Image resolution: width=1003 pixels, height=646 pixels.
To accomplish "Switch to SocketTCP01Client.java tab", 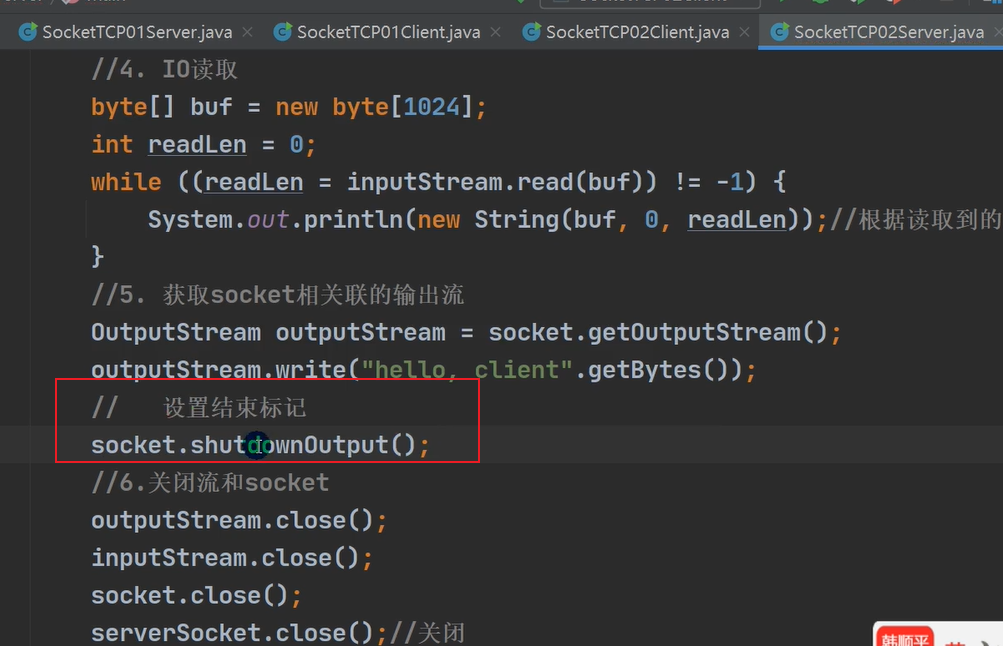I will click(x=388, y=32).
